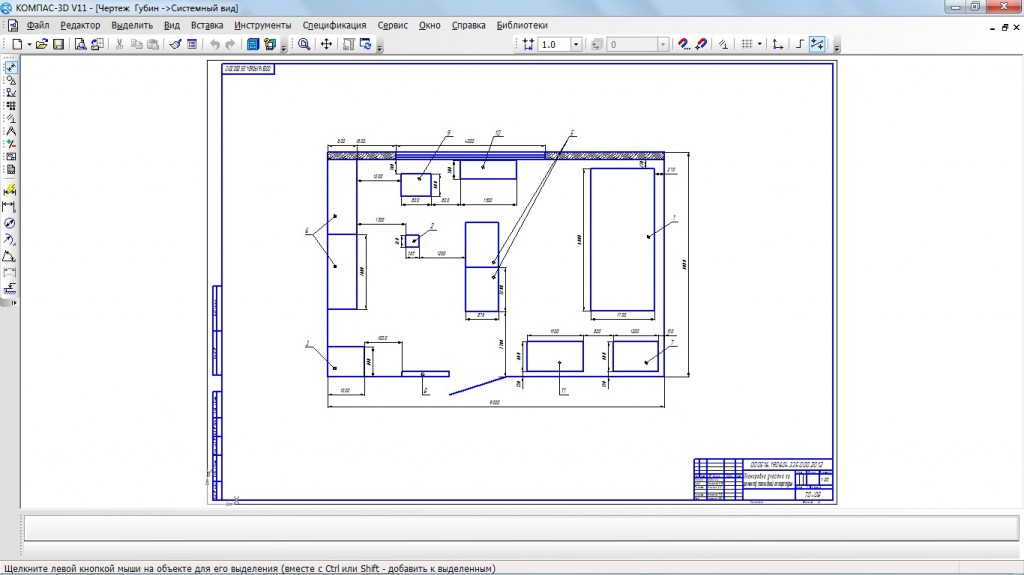Toggle Disable snaps magnet icon
The width and height of the screenshot is (1024, 575).
pyautogui.click(x=701, y=44)
